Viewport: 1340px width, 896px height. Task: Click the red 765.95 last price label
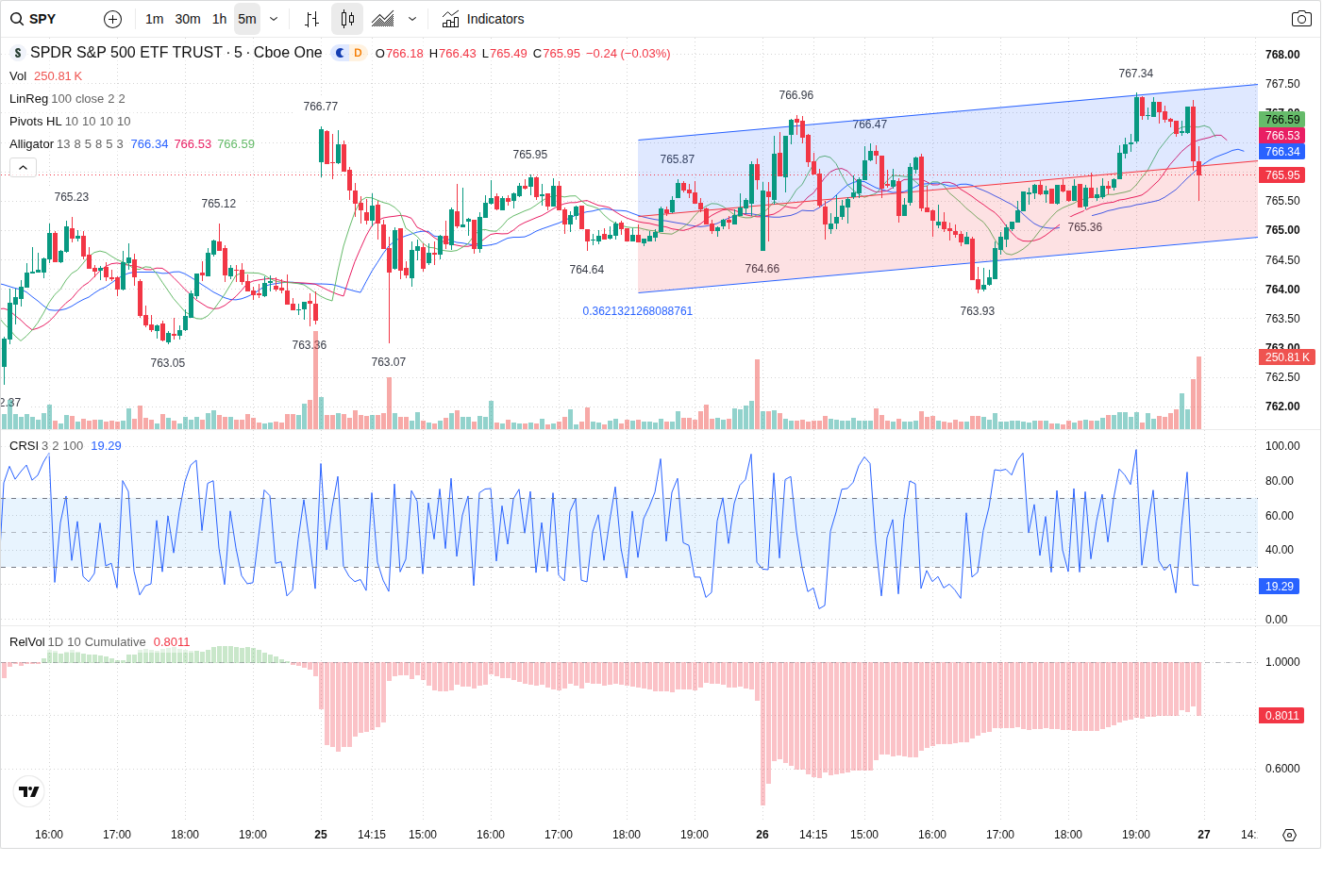(1282, 175)
